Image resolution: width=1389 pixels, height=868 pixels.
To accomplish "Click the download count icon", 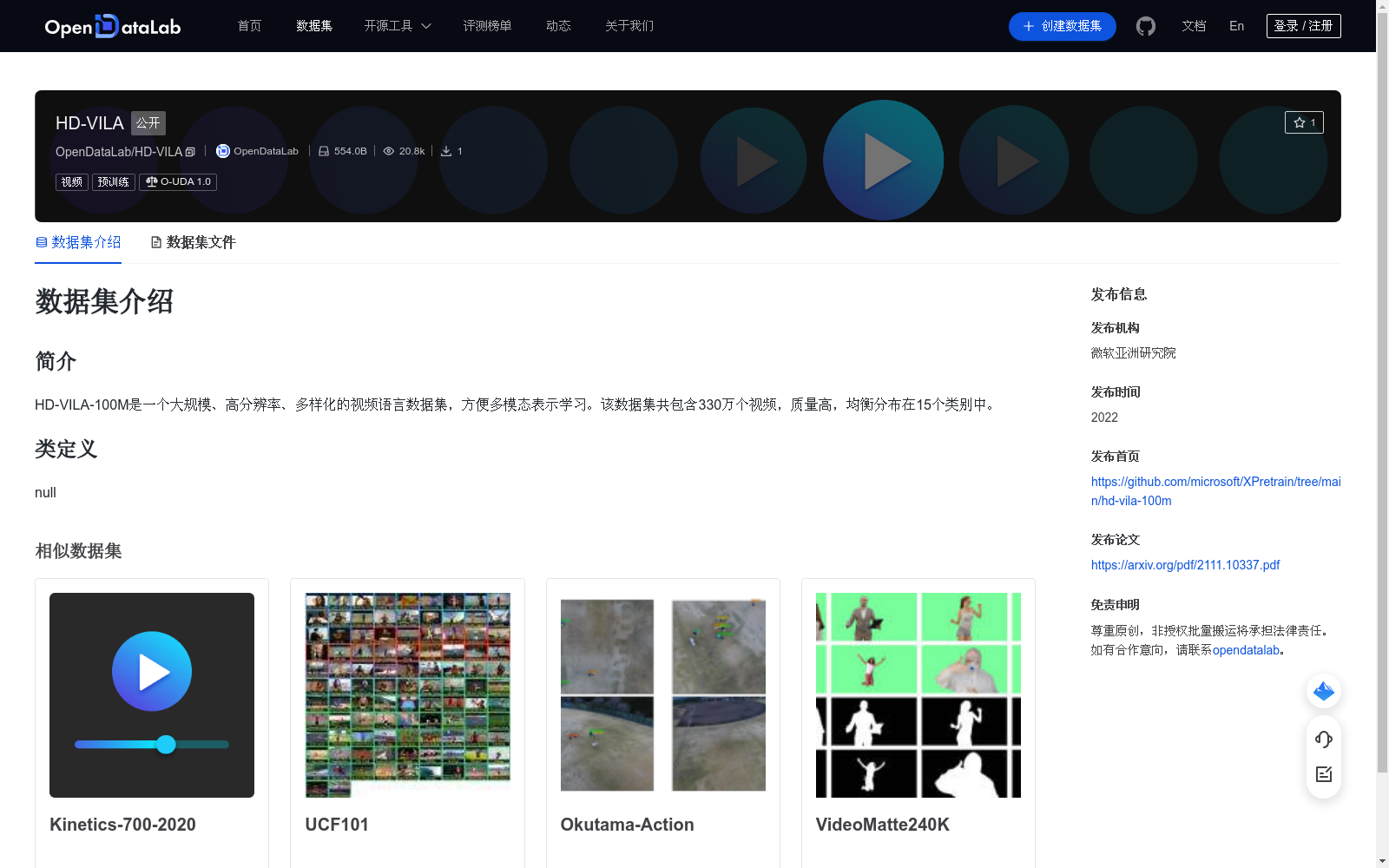I will pyautogui.click(x=446, y=151).
